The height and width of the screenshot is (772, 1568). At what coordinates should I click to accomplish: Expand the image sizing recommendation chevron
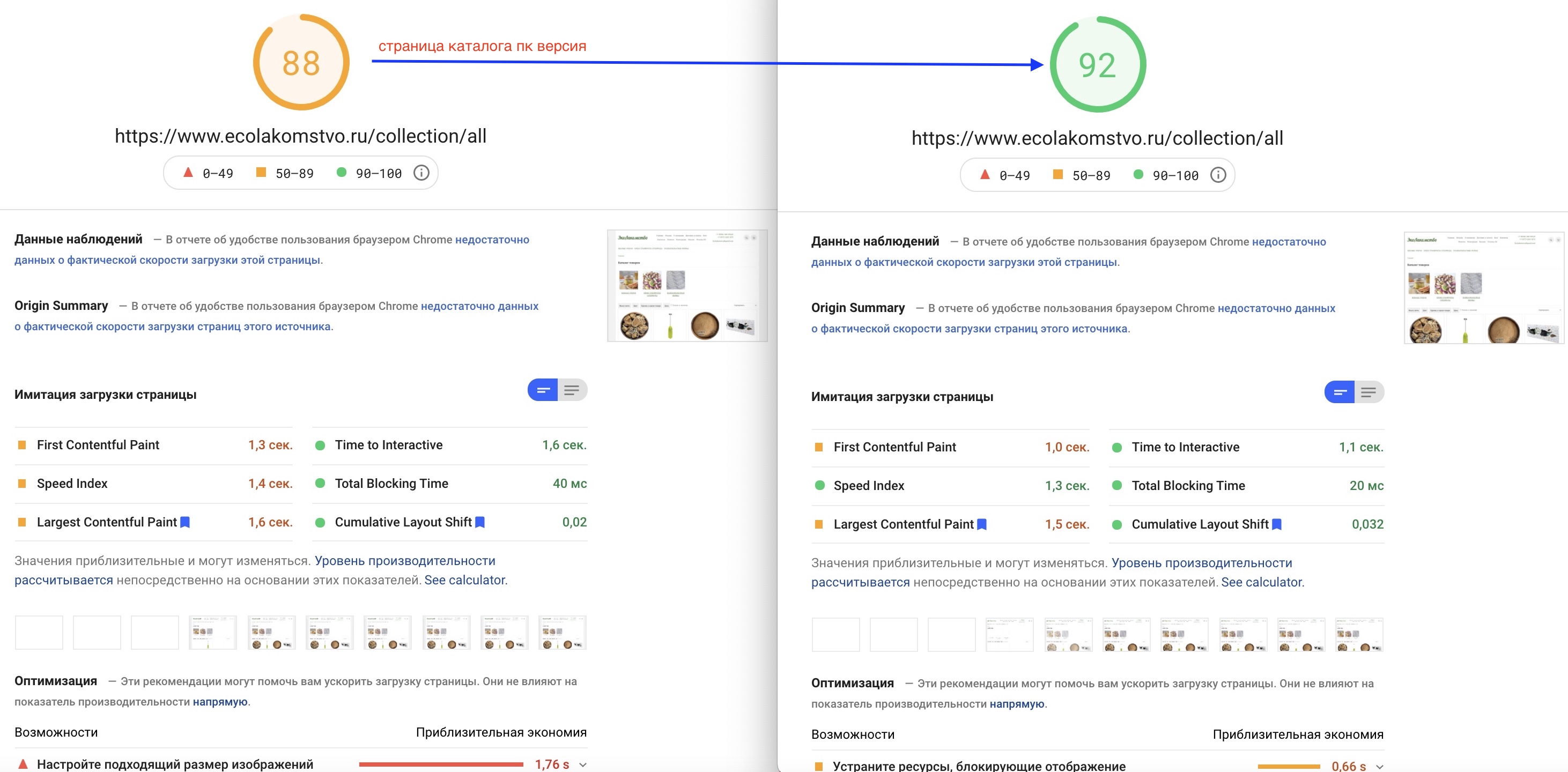[x=583, y=764]
